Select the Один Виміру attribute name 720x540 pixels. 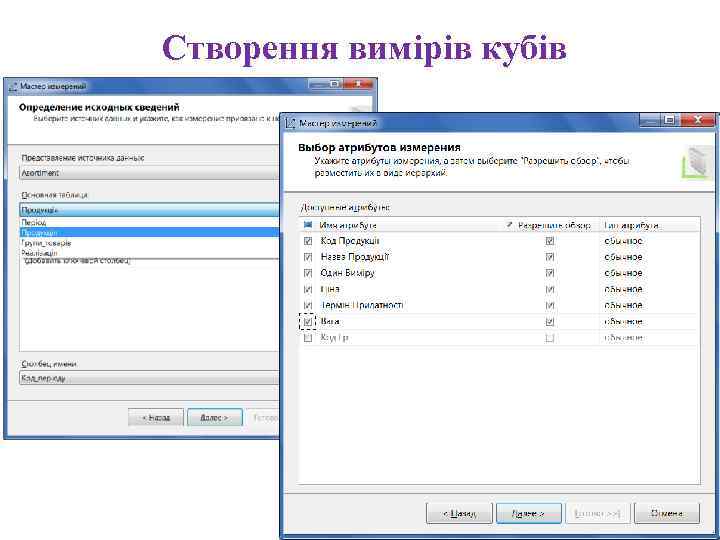pyautogui.click(x=348, y=273)
